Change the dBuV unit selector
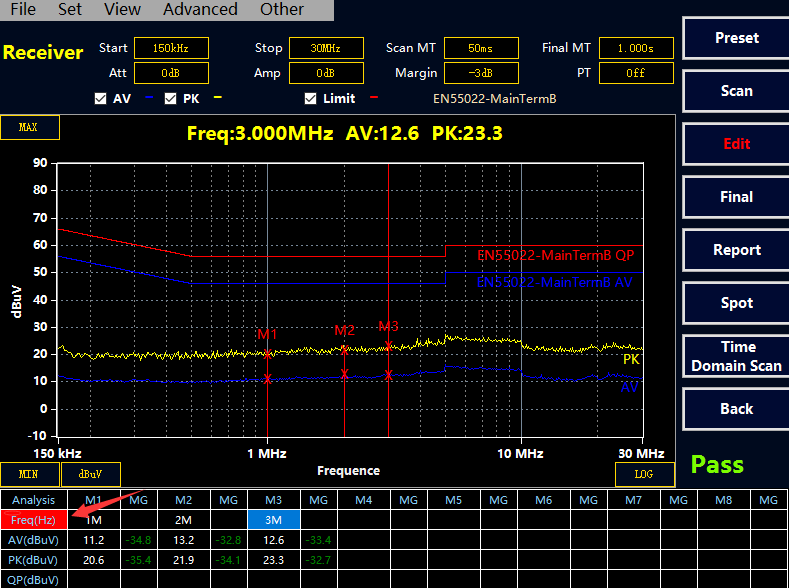The width and height of the screenshot is (789, 588). tap(91, 474)
